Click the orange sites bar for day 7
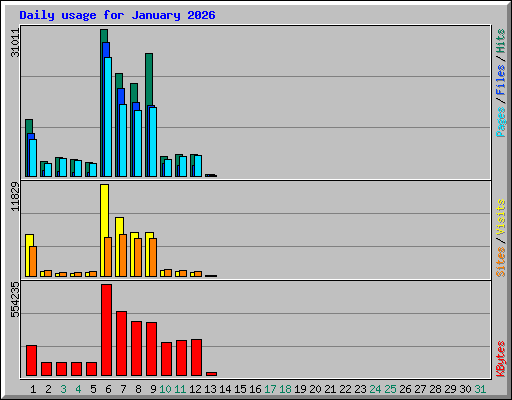This screenshot has height=400, width=512. pyautogui.click(x=123, y=255)
